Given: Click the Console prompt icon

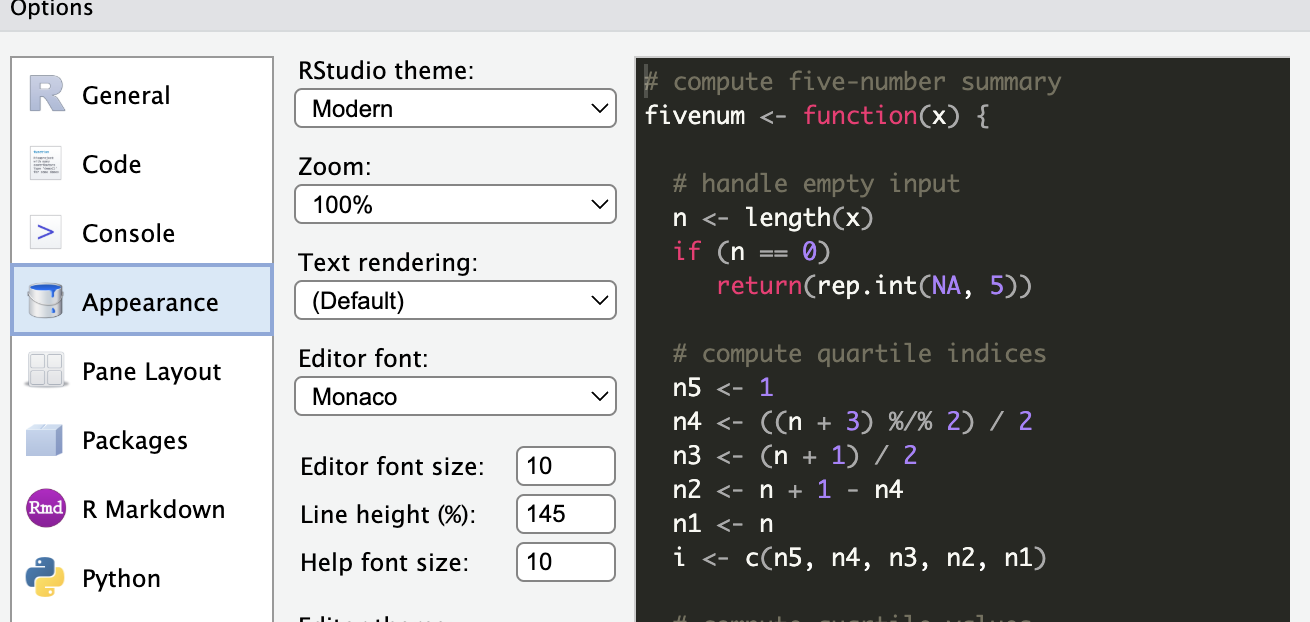Looking at the screenshot, I should [47, 233].
